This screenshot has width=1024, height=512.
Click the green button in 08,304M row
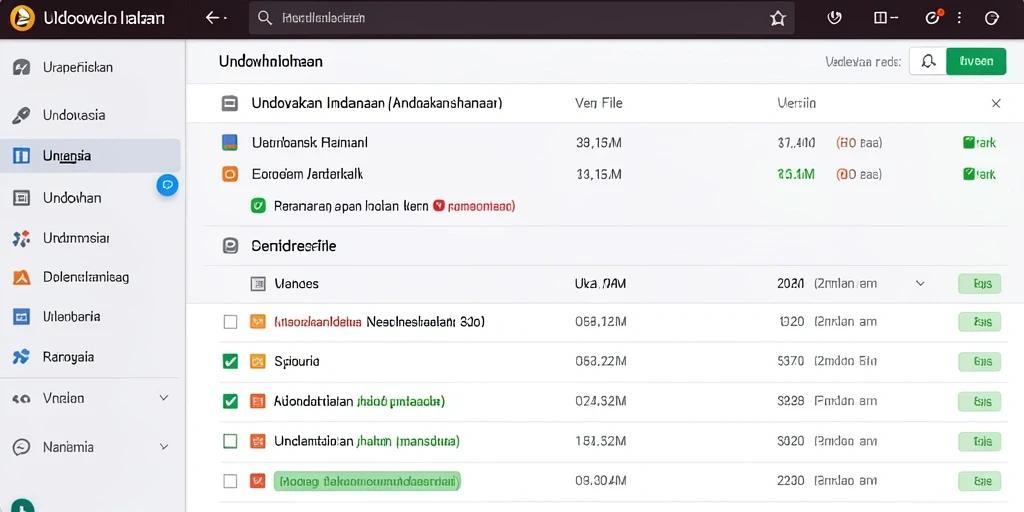point(979,481)
